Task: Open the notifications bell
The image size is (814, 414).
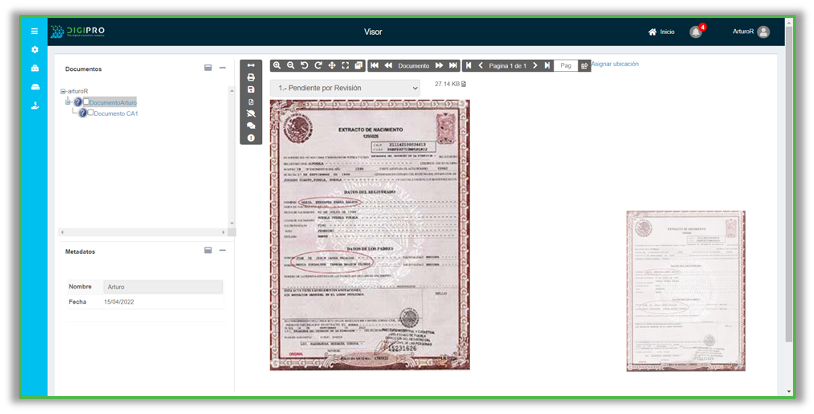Action: 696,32
